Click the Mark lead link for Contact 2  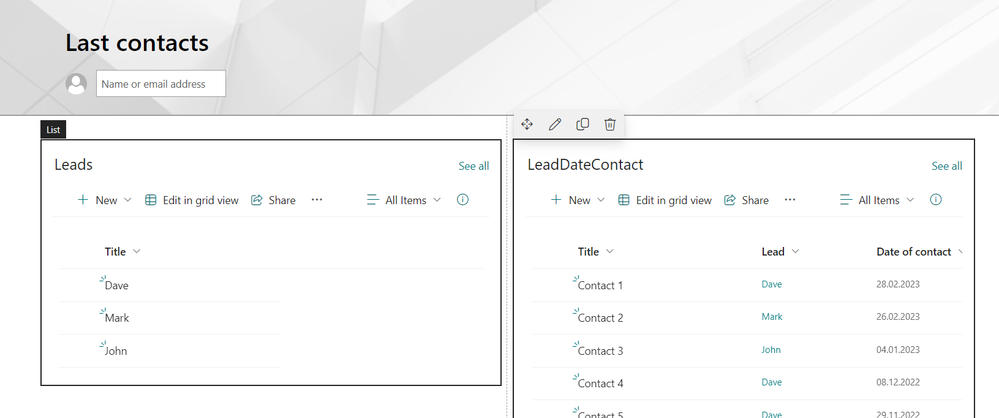click(772, 317)
